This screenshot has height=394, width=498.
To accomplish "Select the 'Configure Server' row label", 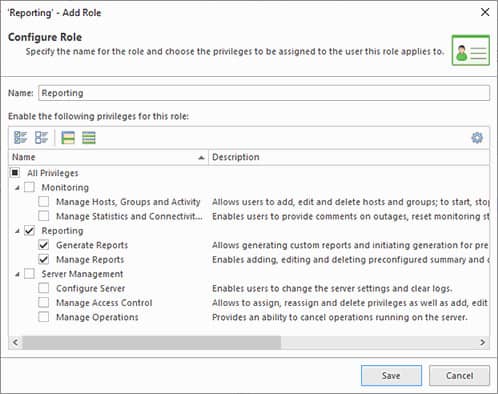I will (x=90, y=288).
